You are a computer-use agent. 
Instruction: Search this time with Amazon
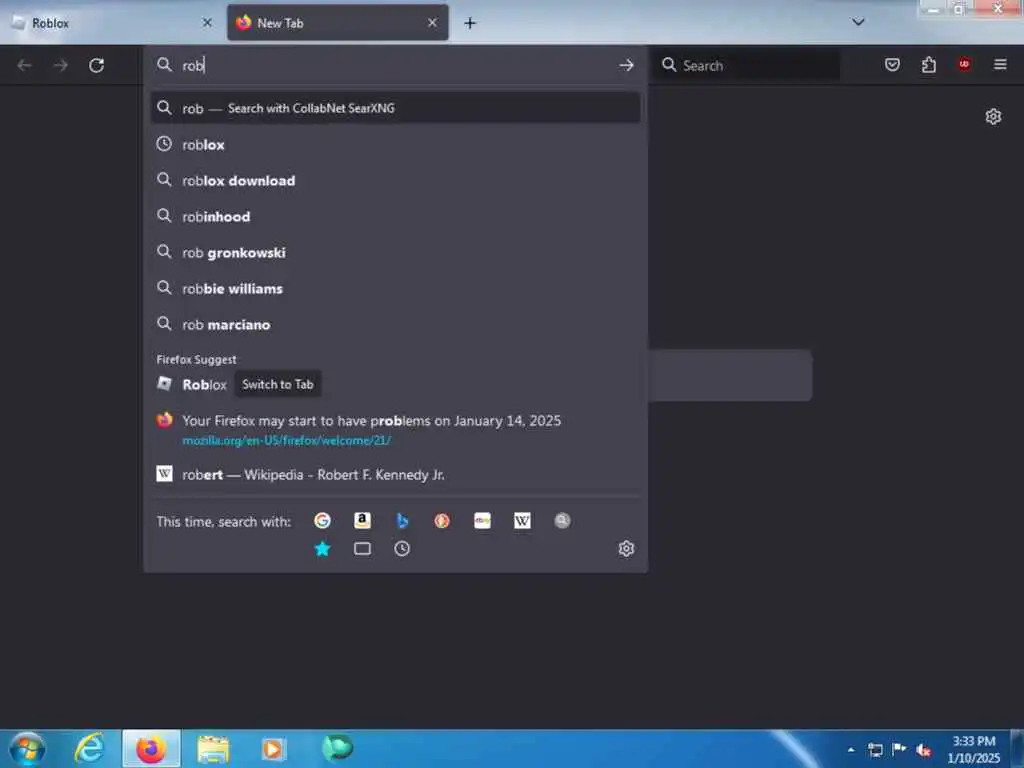tap(362, 520)
